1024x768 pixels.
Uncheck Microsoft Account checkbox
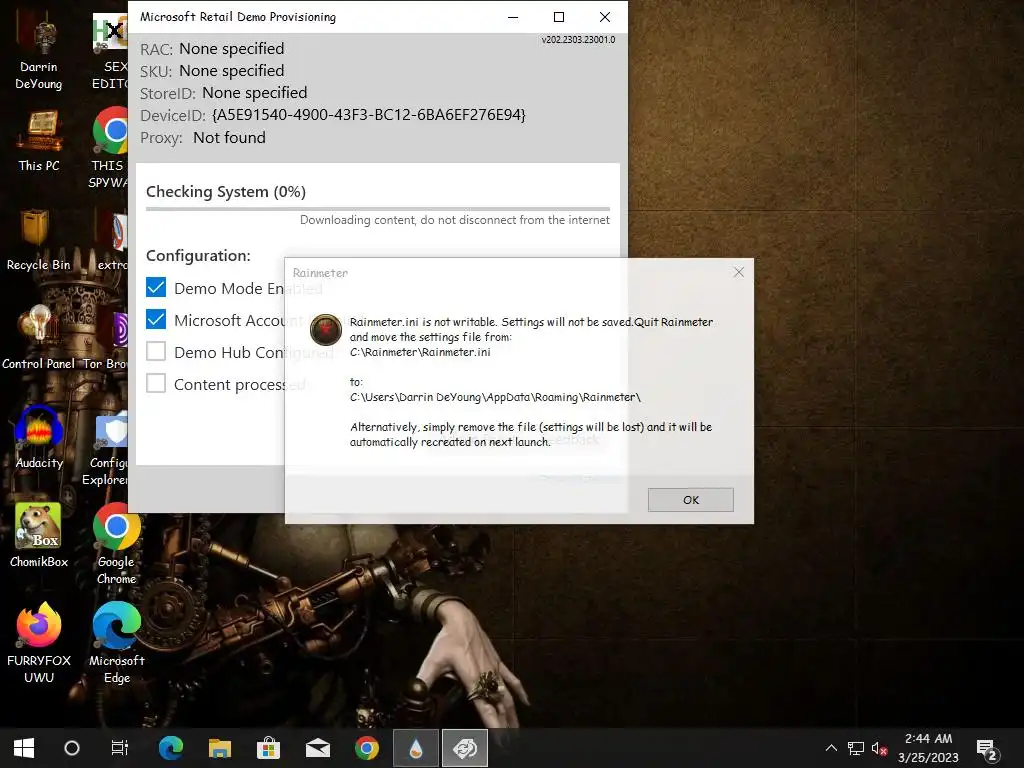pyautogui.click(x=156, y=319)
